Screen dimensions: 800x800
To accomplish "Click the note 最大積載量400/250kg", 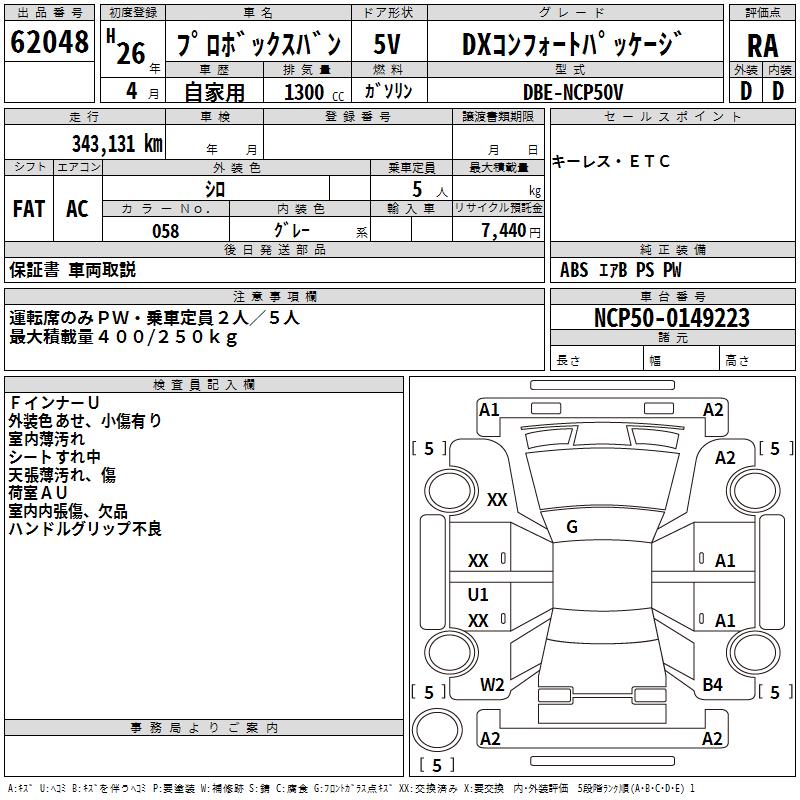I will click(123, 337).
